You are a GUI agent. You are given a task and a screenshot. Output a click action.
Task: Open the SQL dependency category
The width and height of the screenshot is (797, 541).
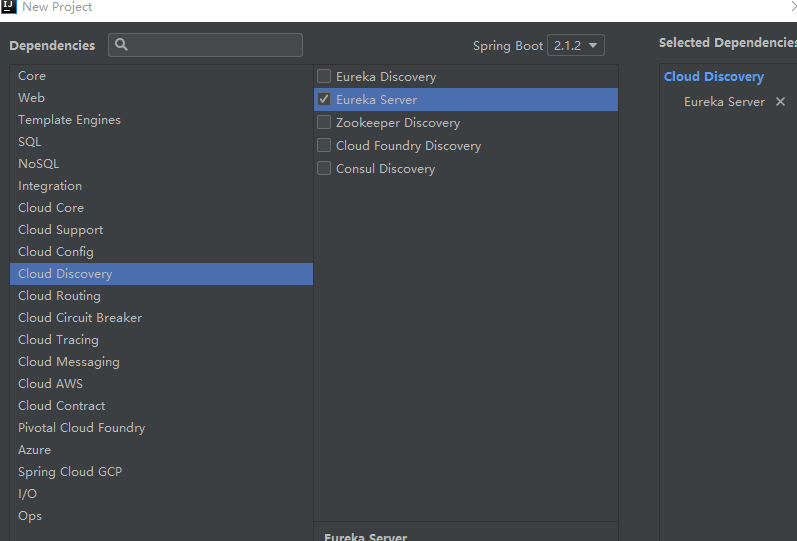pos(30,142)
